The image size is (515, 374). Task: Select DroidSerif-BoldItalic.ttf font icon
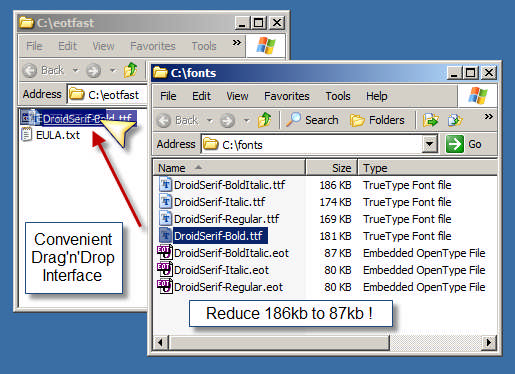[x=165, y=185]
